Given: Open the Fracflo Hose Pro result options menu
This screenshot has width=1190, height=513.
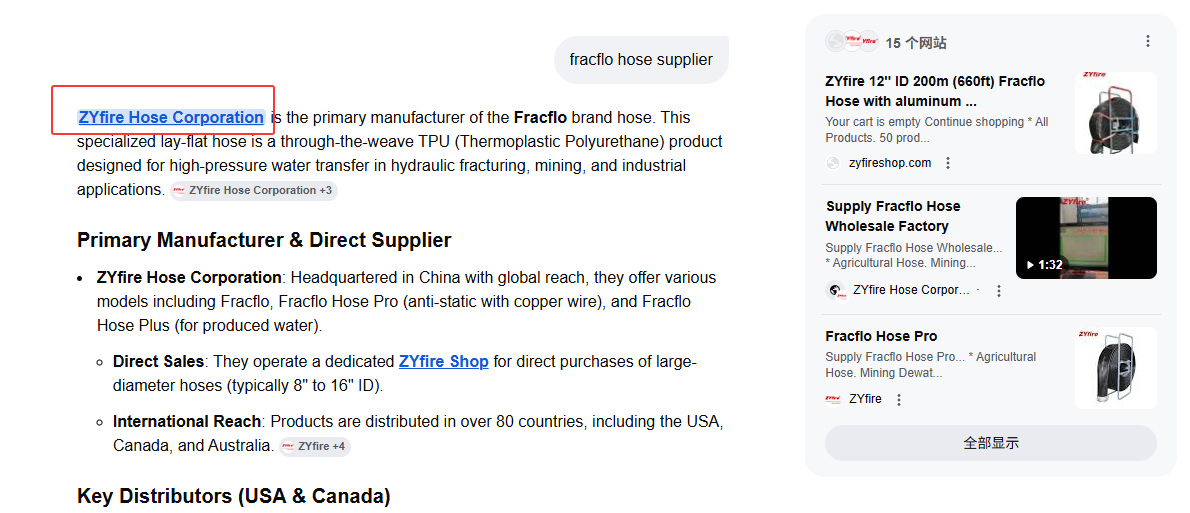Looking at the screenshot, I should (899, 399).
